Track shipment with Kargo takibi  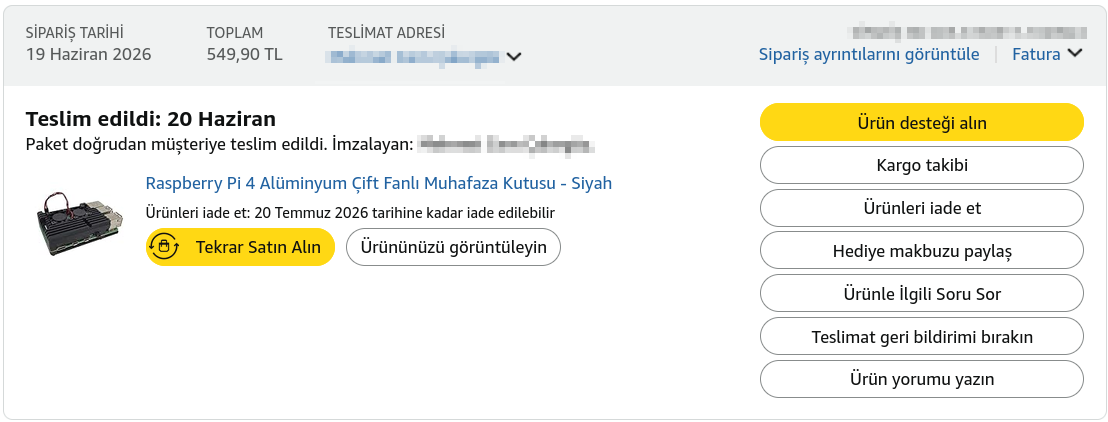[x=921, y=165]
